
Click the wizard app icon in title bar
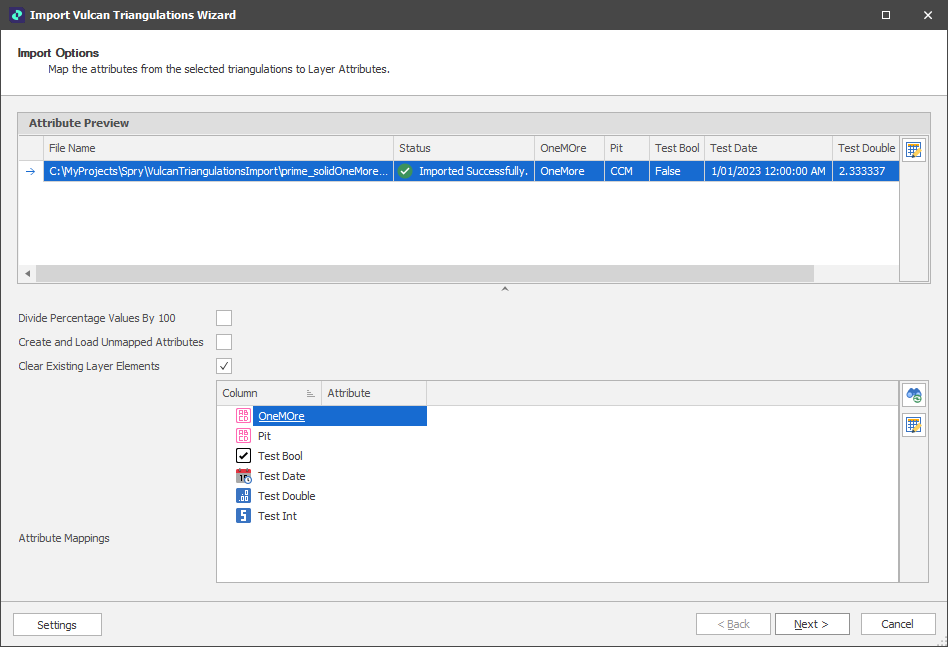pos(17,15)
